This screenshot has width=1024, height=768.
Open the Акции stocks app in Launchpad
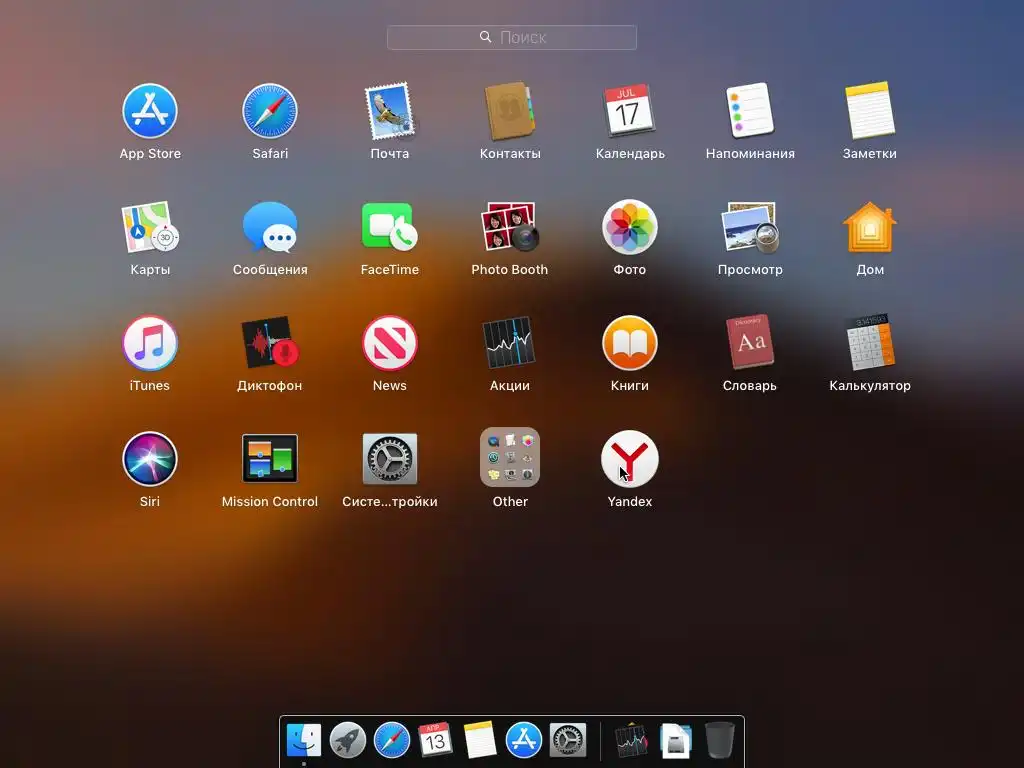point(510,343)
